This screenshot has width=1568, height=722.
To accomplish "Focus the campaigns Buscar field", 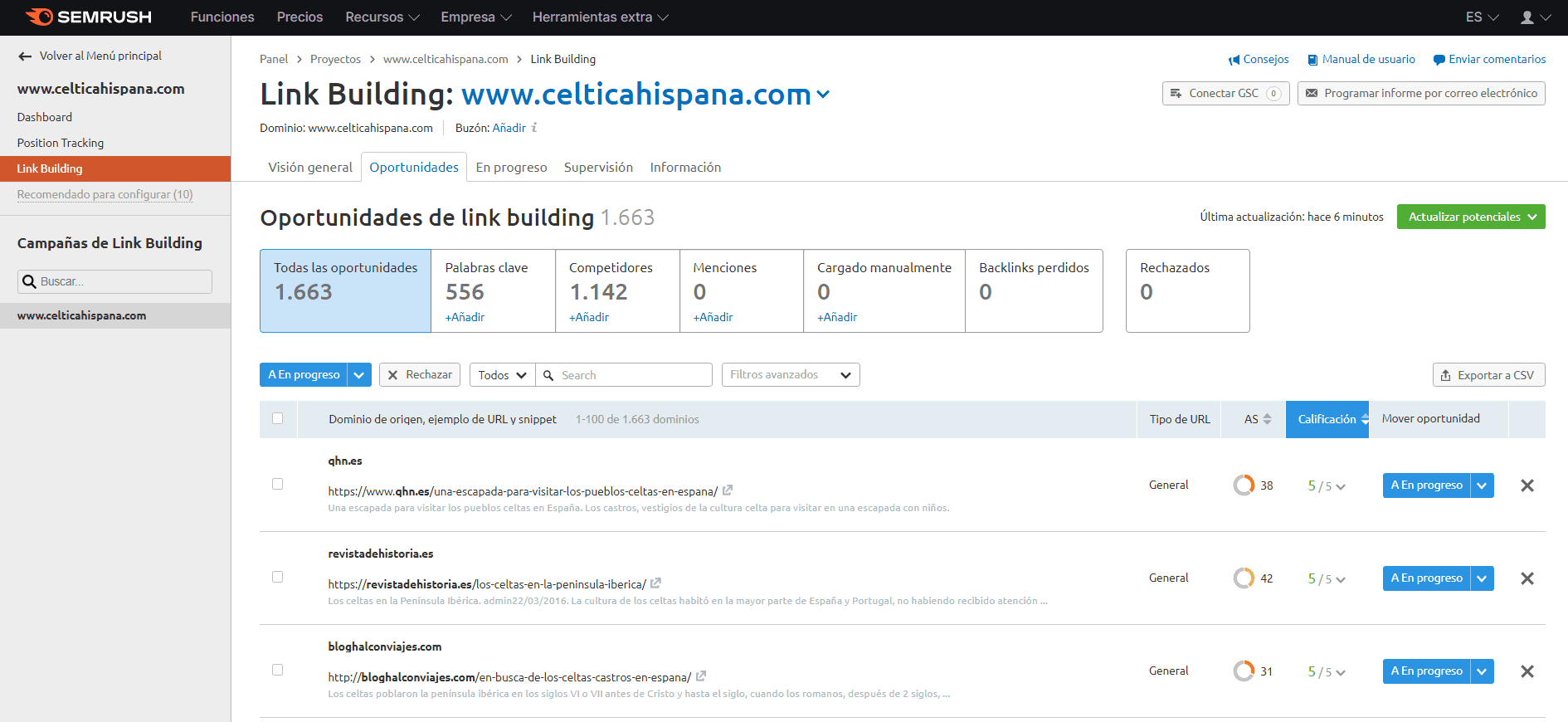I will tap(114, 281).
